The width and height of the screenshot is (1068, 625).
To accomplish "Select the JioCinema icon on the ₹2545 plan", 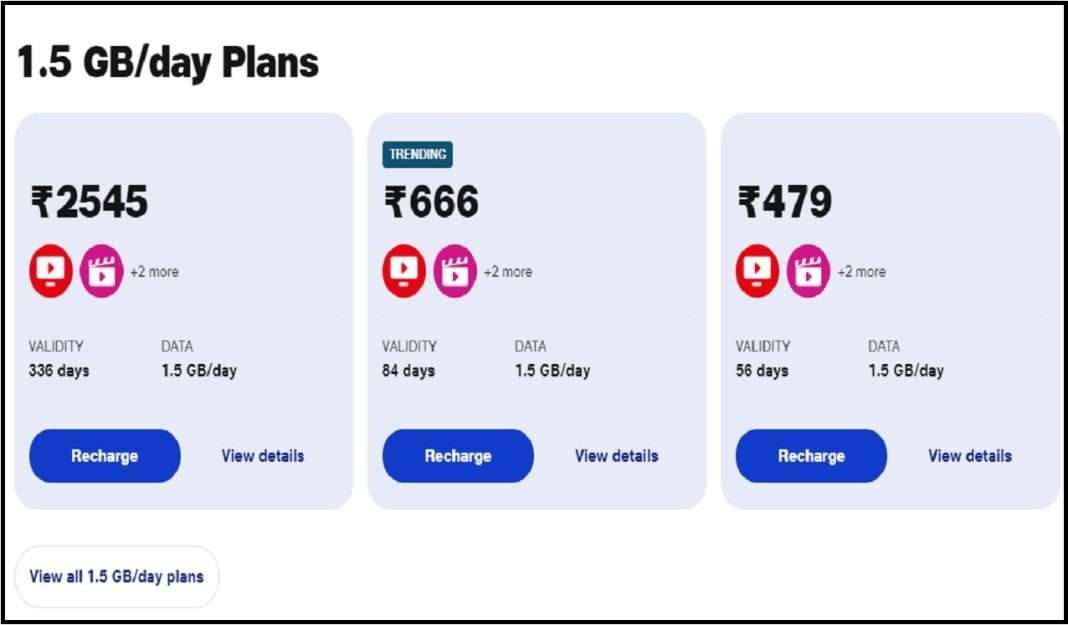I will [x=99, y=270].
